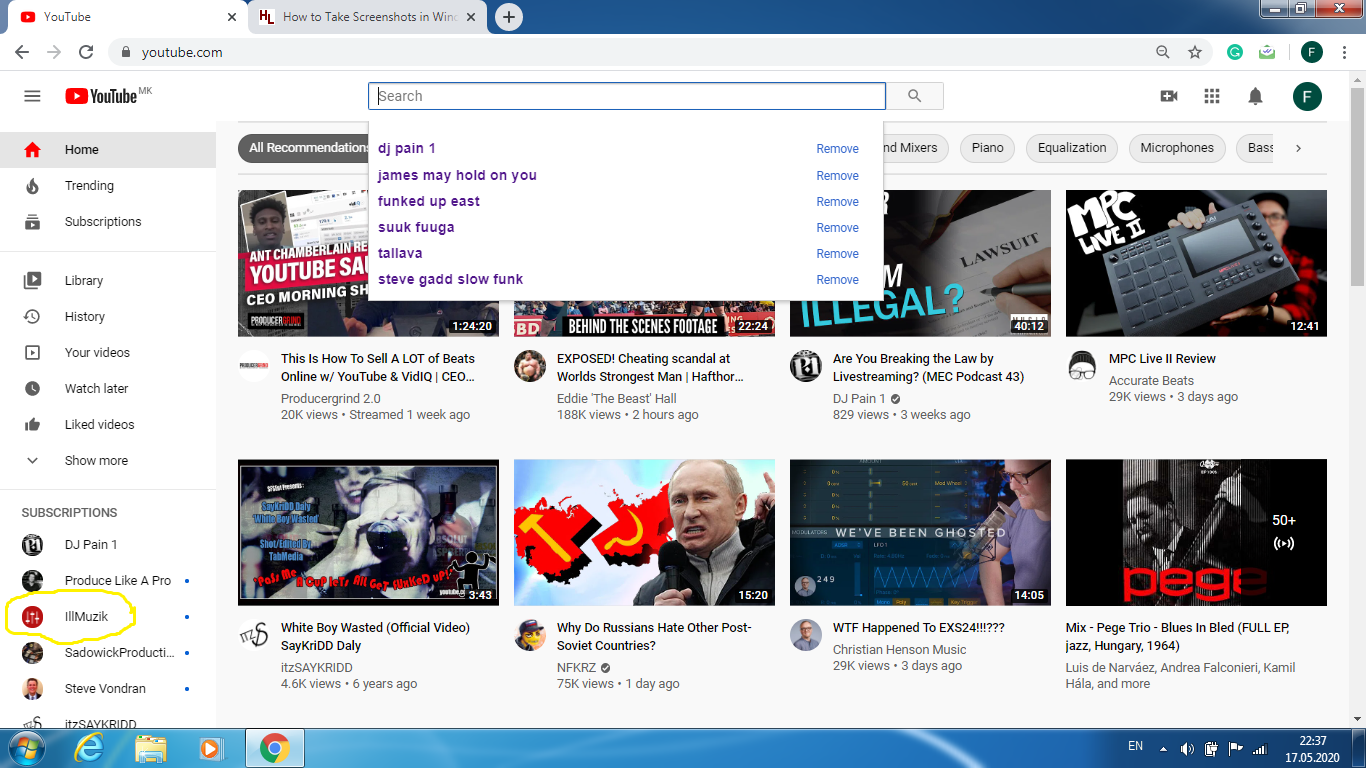1366x768 pixels.
Task: Open the Putin Soviet map thumbnail
Action: (644, 532)
